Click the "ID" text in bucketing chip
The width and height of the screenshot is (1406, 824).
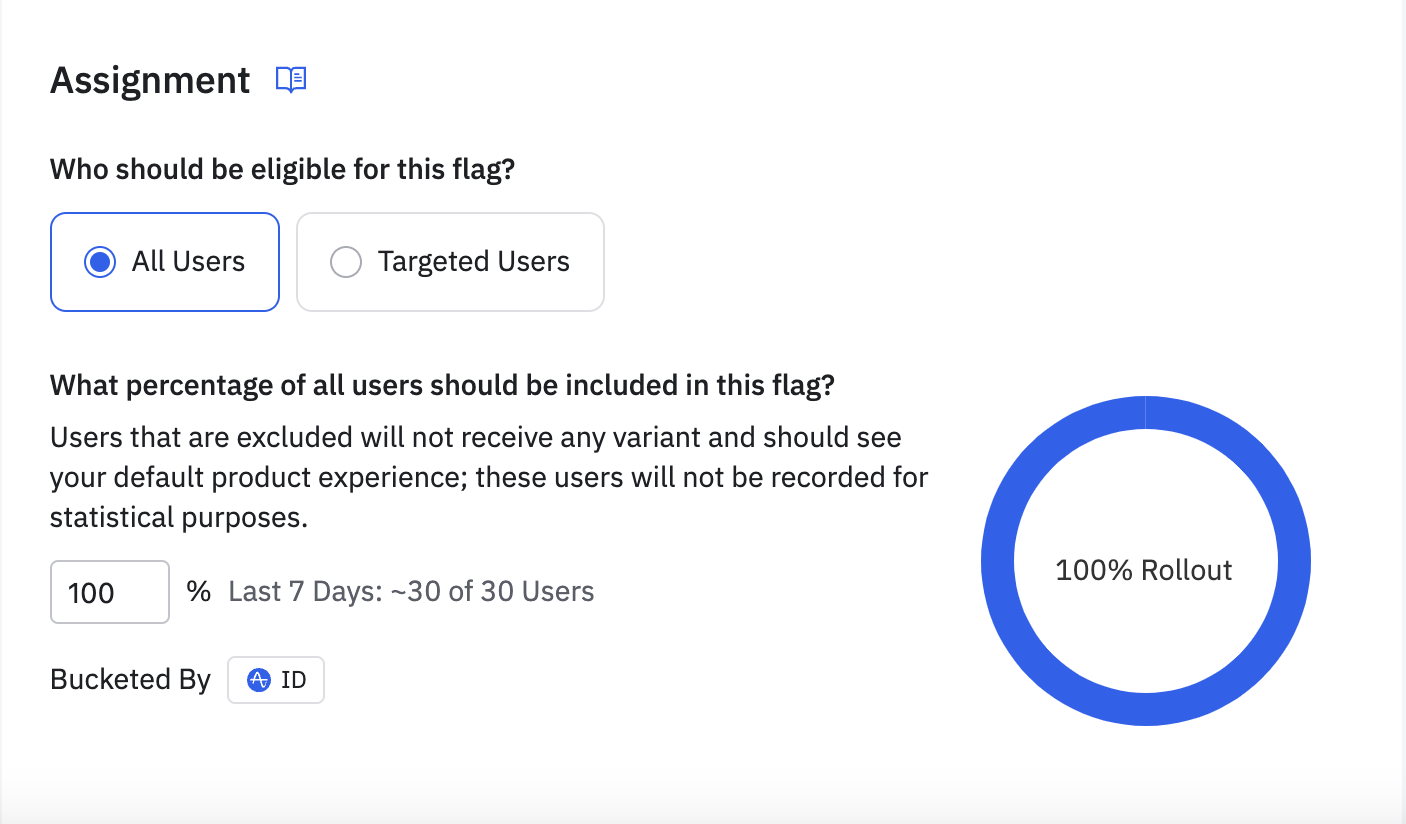[293, 680]
